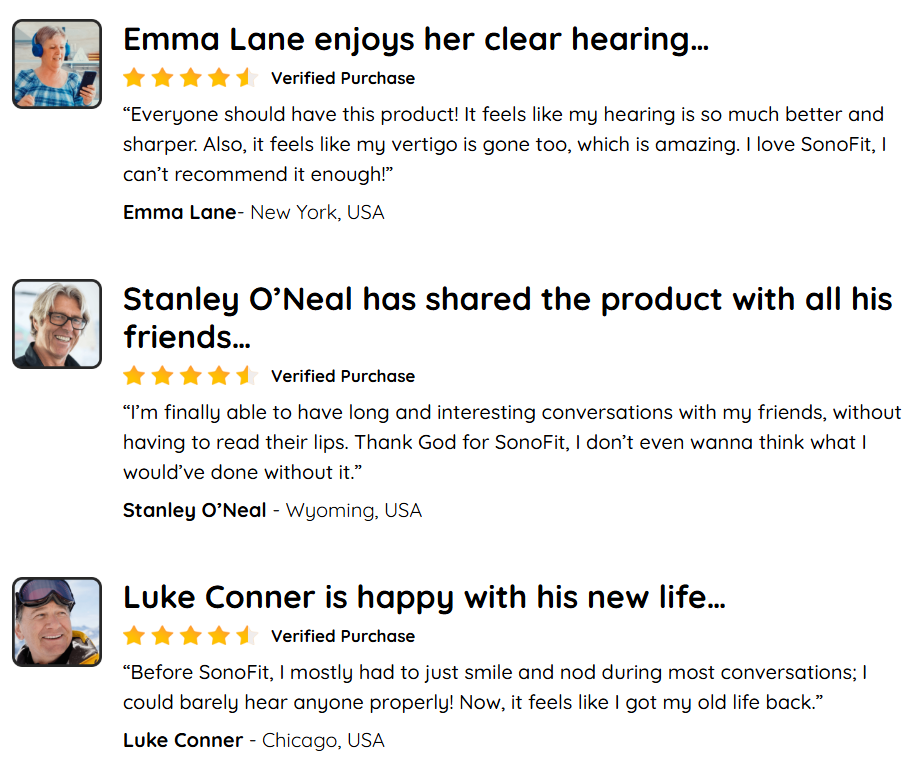
Task: Click Luke Conner's skier profile photo
Action: [x=57, y=622]
